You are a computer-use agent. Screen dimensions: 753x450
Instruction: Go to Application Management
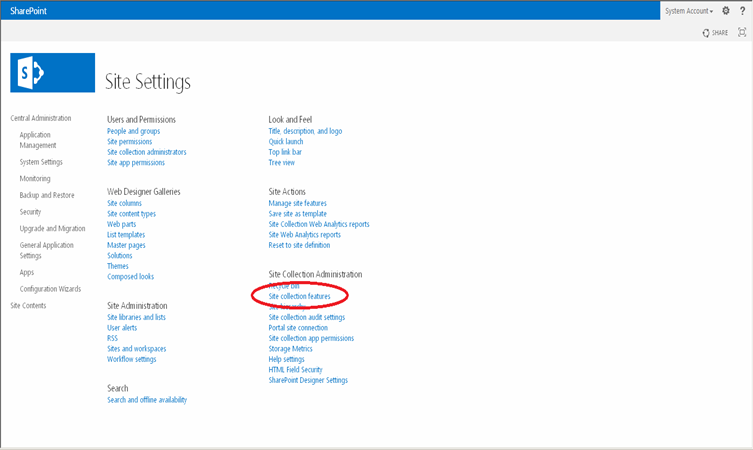point(38,140)
